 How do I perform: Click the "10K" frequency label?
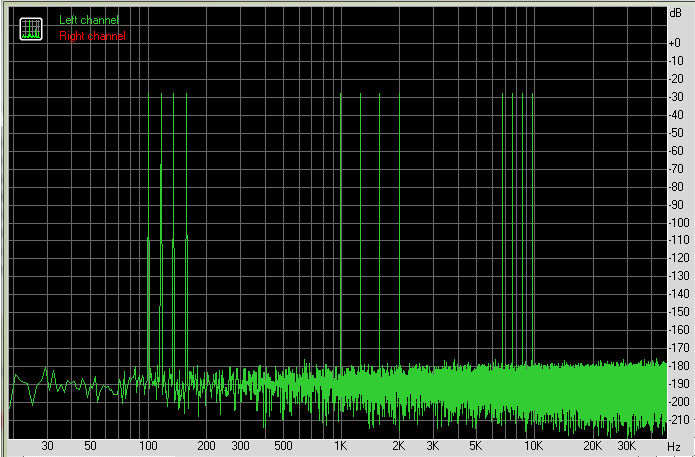(x=534, y=446)
